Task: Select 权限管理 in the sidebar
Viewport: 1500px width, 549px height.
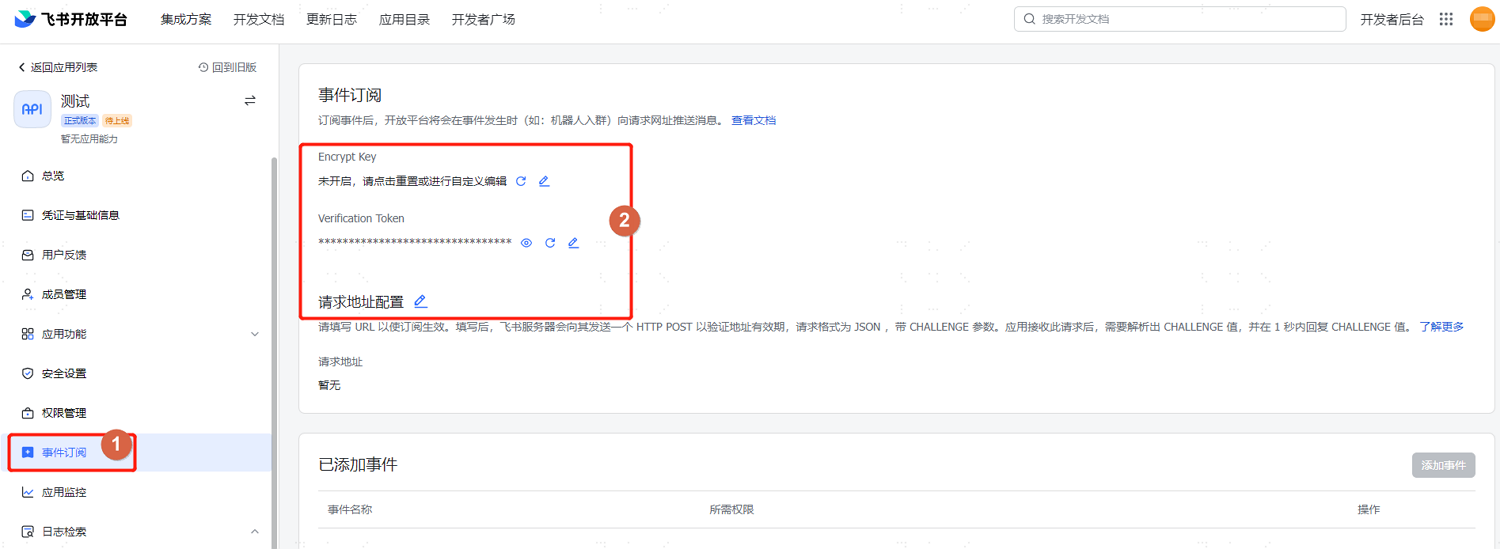Action: (64, 413)
